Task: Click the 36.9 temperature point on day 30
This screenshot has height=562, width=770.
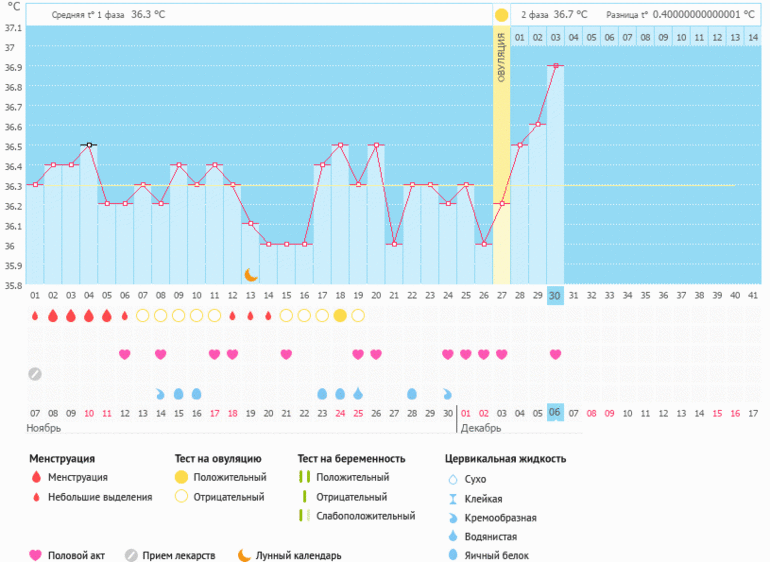Action: 555,66
